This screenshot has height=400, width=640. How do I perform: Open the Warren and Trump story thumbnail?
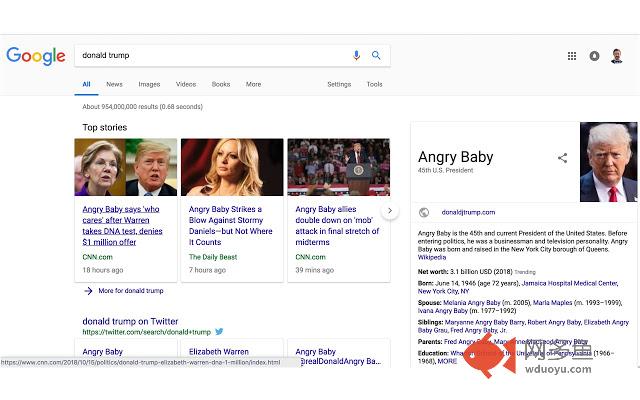click(x=126, y=167)
